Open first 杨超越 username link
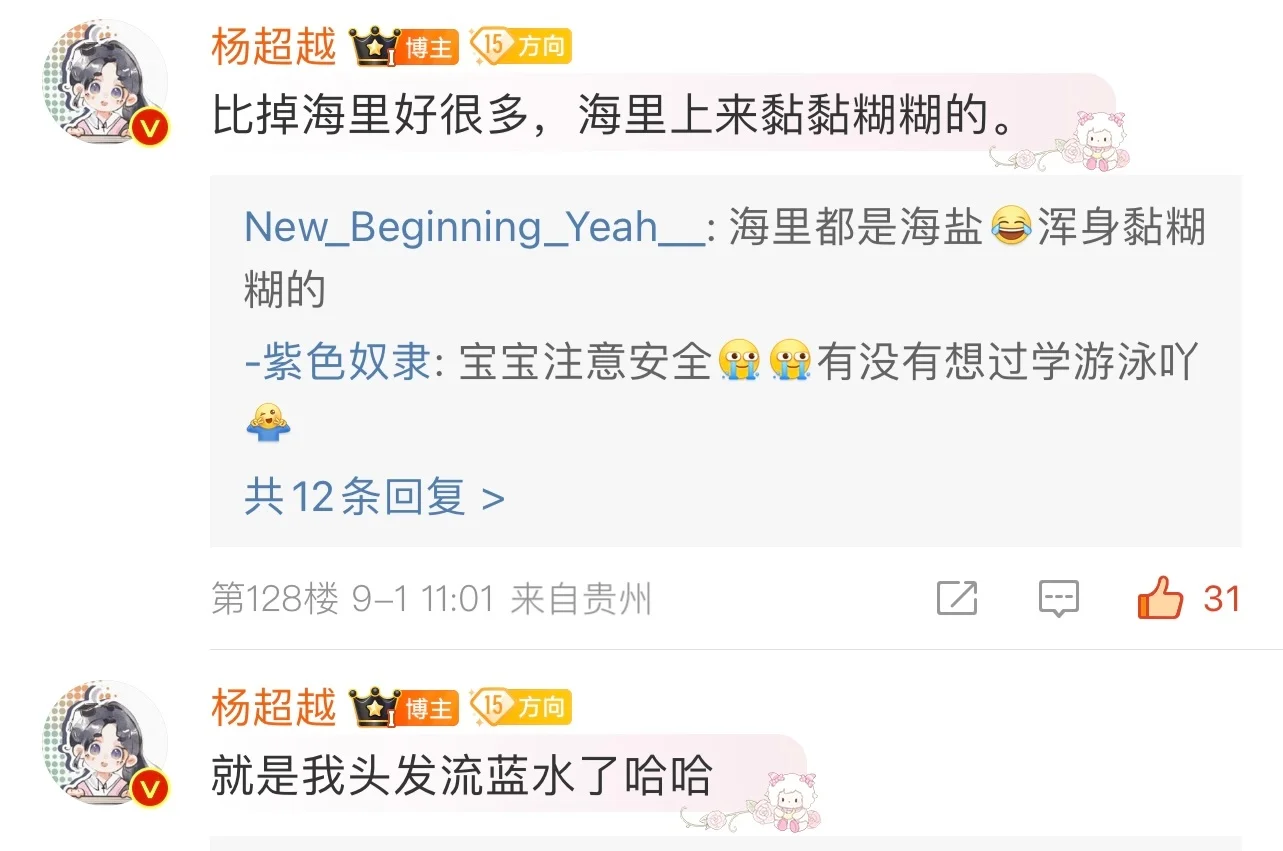This screenshot has width=1283, height=851. tap(274, 46)
